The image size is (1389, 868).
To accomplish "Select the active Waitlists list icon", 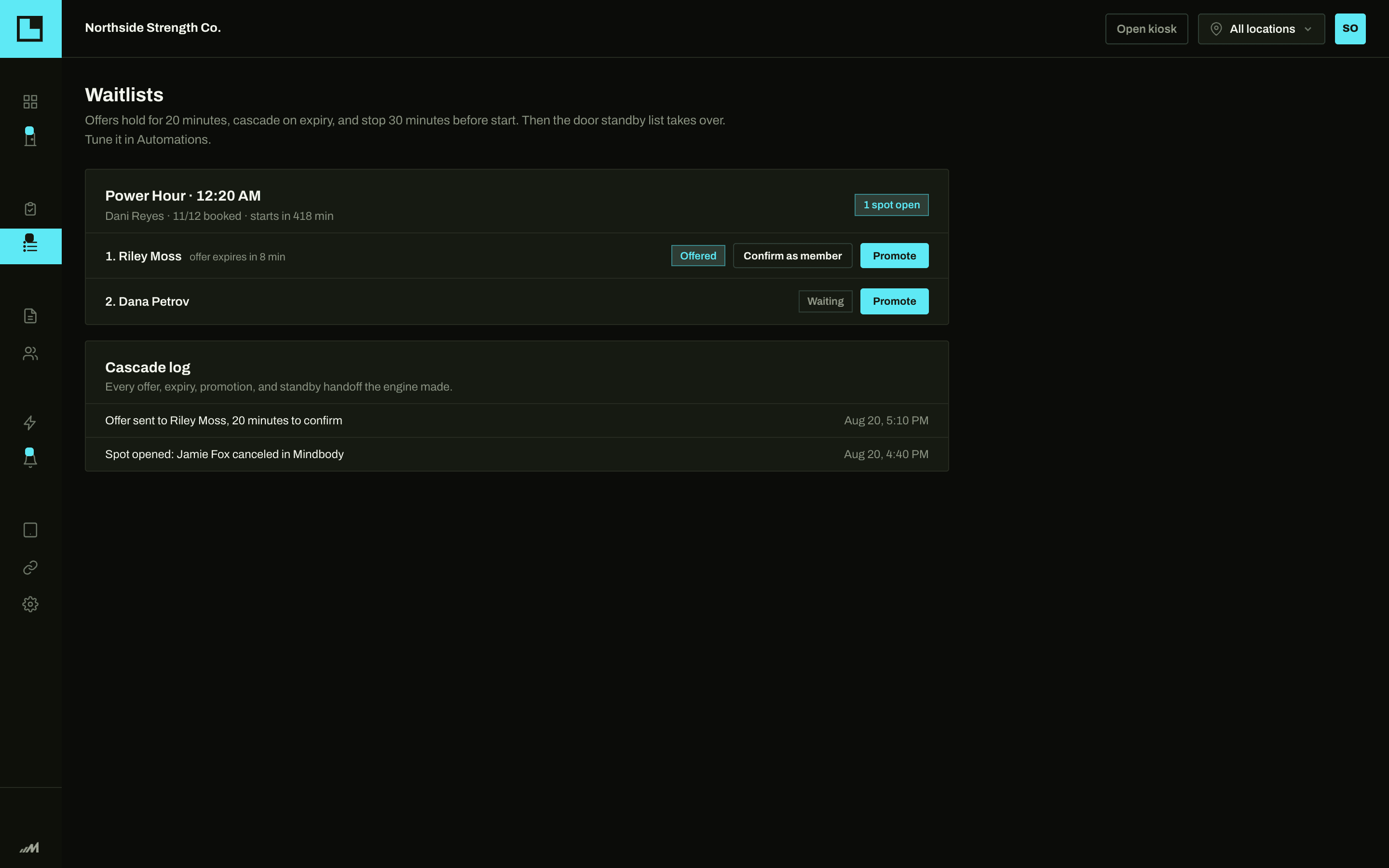I will coord(30,246).
